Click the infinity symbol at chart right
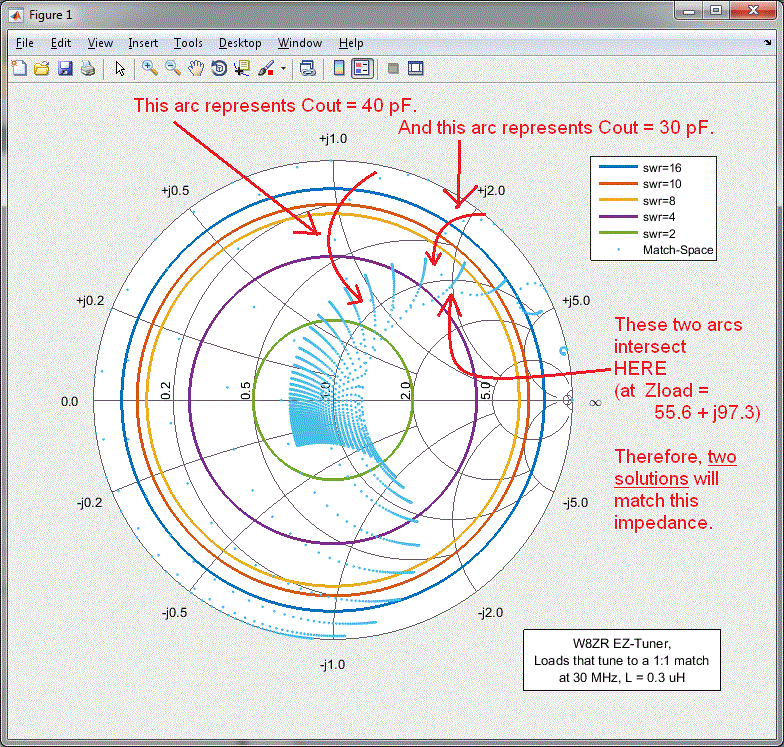 click(x=595, y=402)
